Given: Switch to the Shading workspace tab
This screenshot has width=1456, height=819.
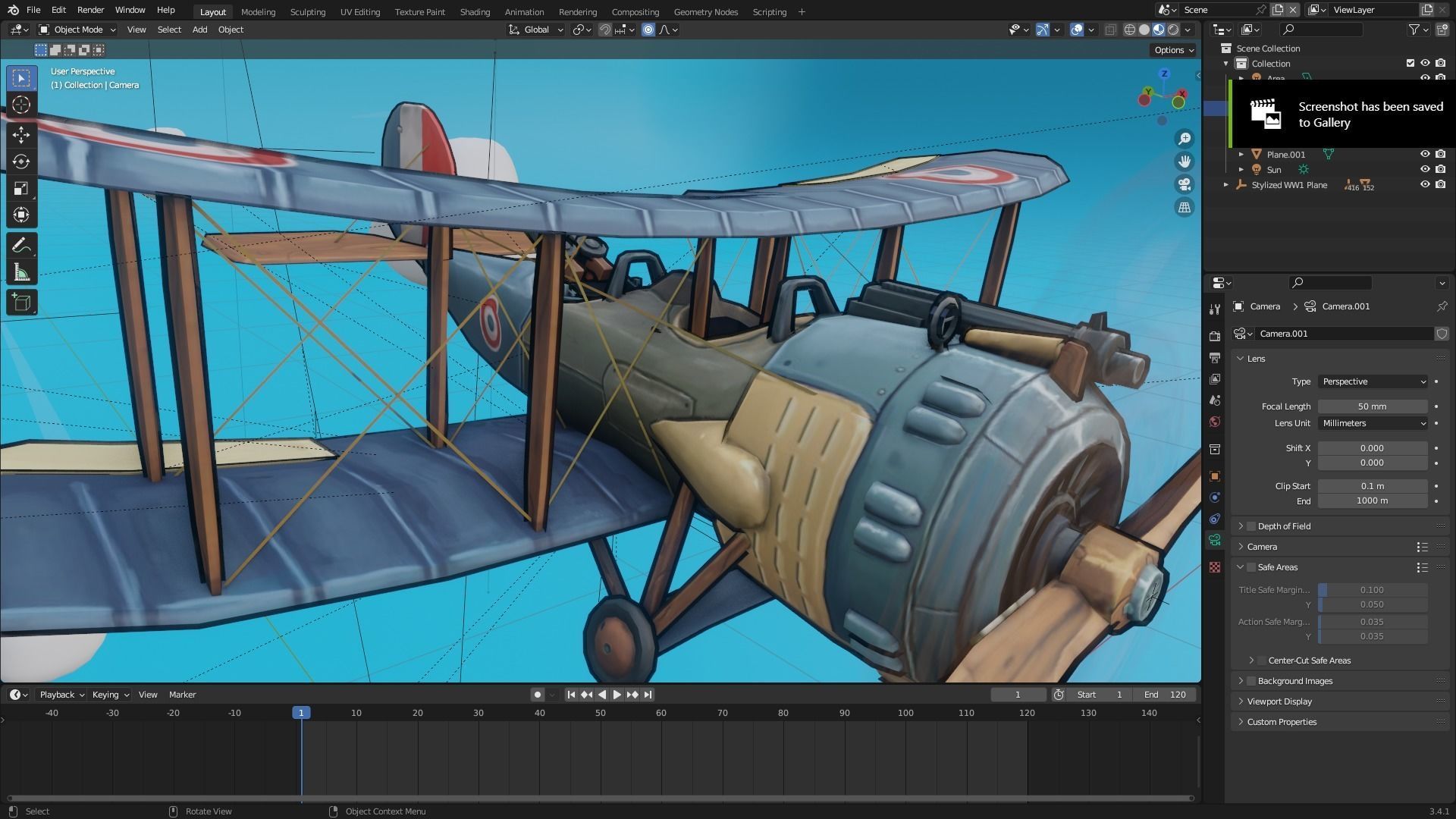Looking at the screenshot, I should click(475, 11).
